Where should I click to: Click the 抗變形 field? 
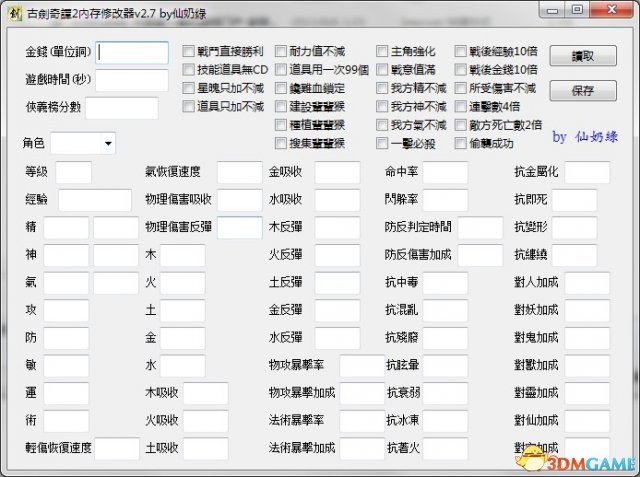(574, 228)
